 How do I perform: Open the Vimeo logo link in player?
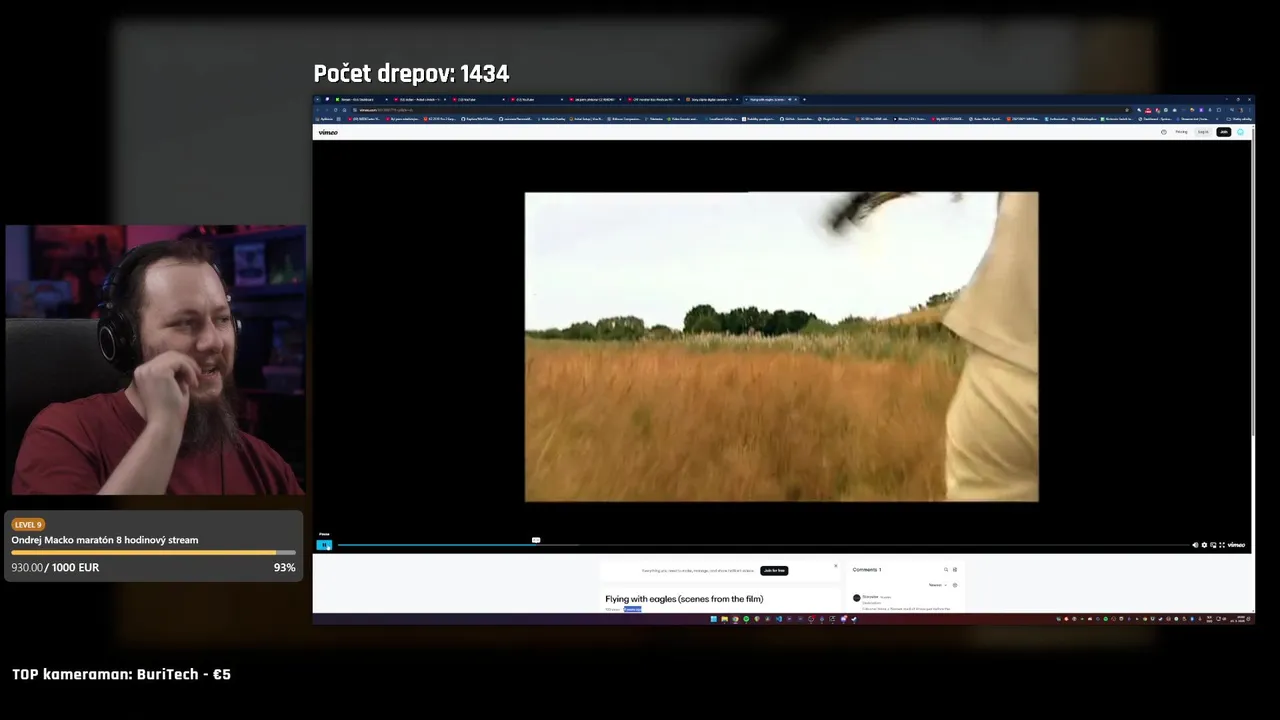(1236, 545)
